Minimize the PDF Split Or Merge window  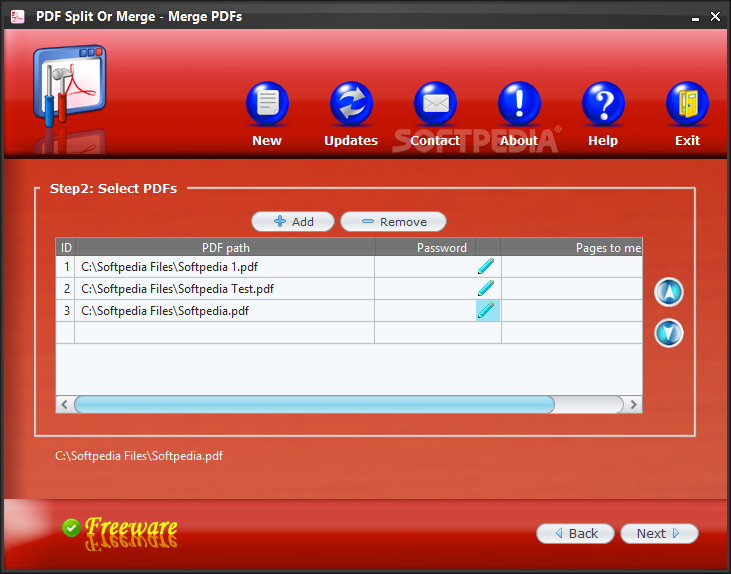pos(695,17)
